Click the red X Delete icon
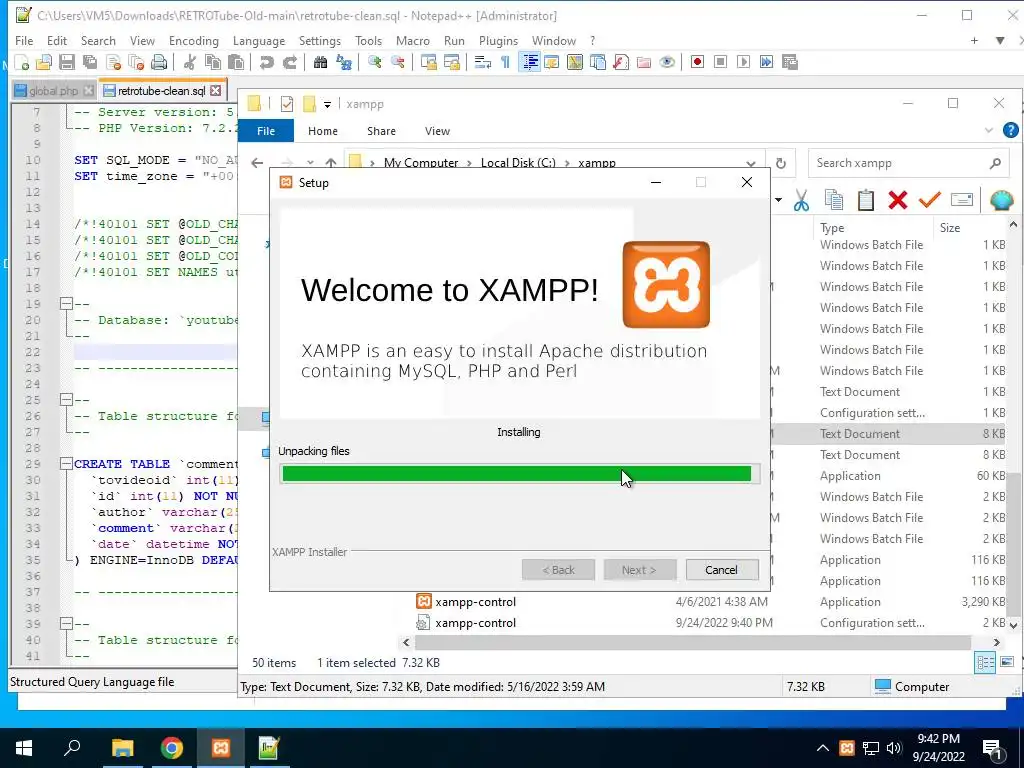This screenshot has height=768, width=1024. [898, 200]
